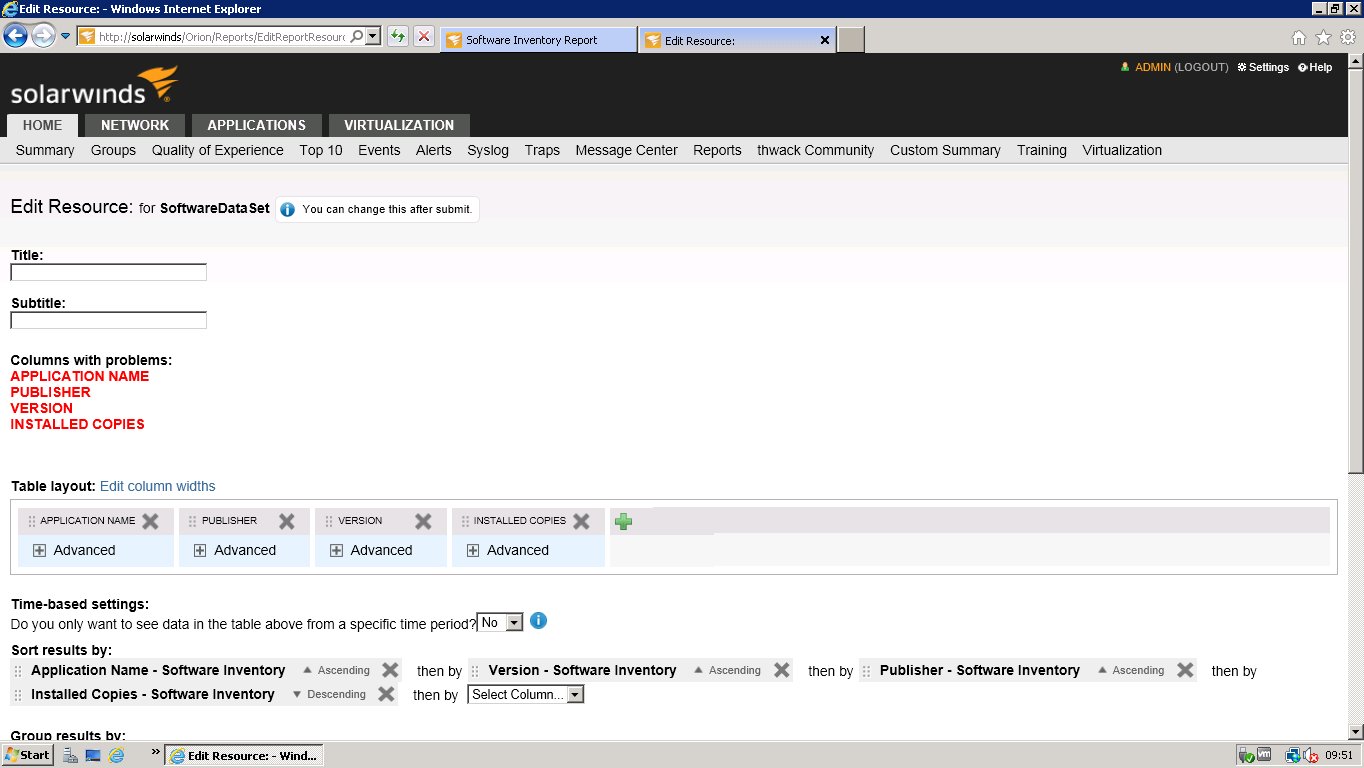Select the HOME tab
Image resolution: width=1364 pixels, height=768 pixels.
point(43,125)
